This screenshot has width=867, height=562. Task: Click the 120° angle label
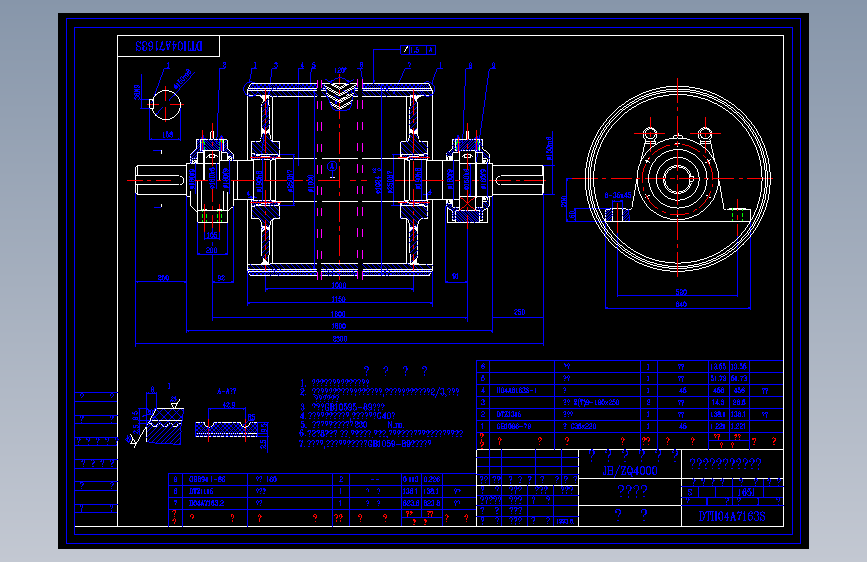point(340,71)
